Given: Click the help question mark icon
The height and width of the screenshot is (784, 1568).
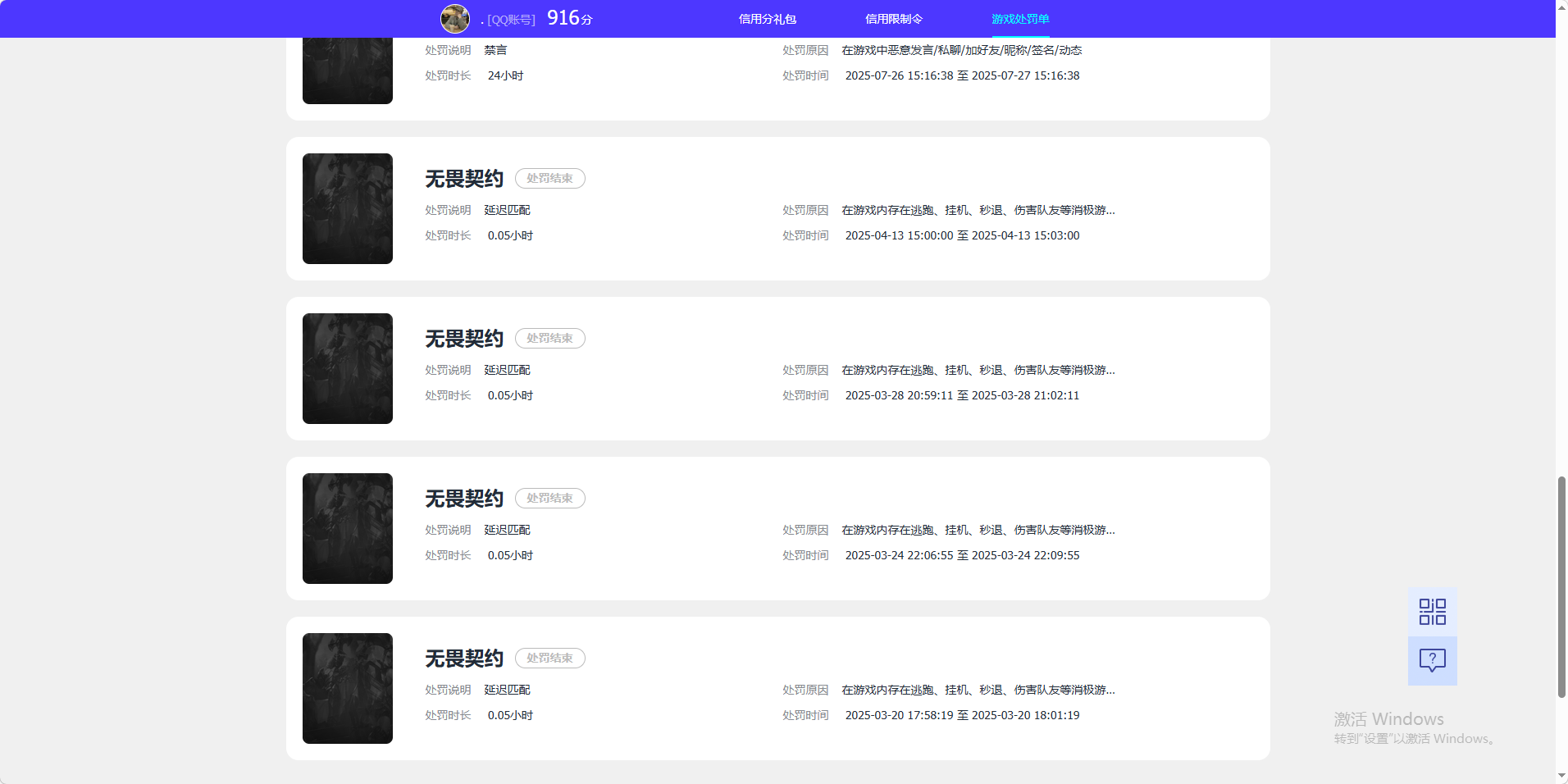Looking at the screenshot, I should pos(1431,661).
